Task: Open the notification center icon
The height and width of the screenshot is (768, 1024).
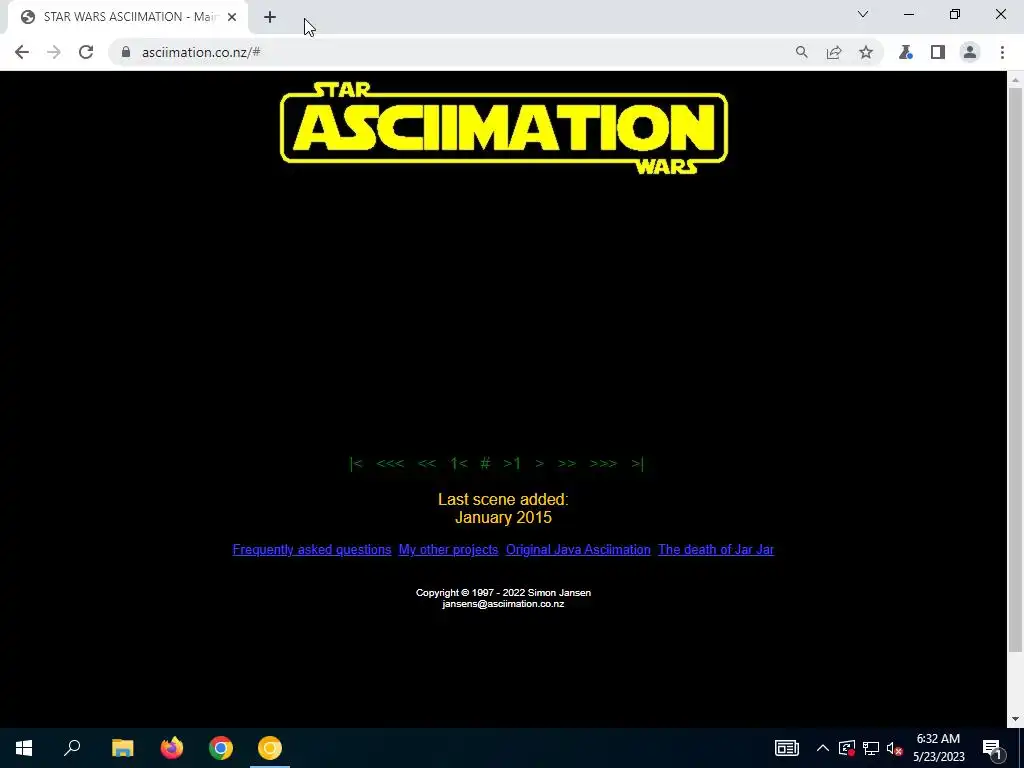Action: (x=993, y=748)
